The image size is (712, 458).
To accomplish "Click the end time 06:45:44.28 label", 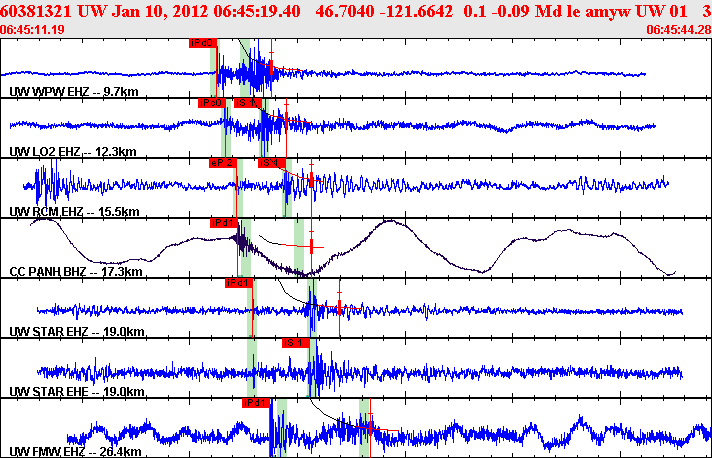I will pos(678,30).
